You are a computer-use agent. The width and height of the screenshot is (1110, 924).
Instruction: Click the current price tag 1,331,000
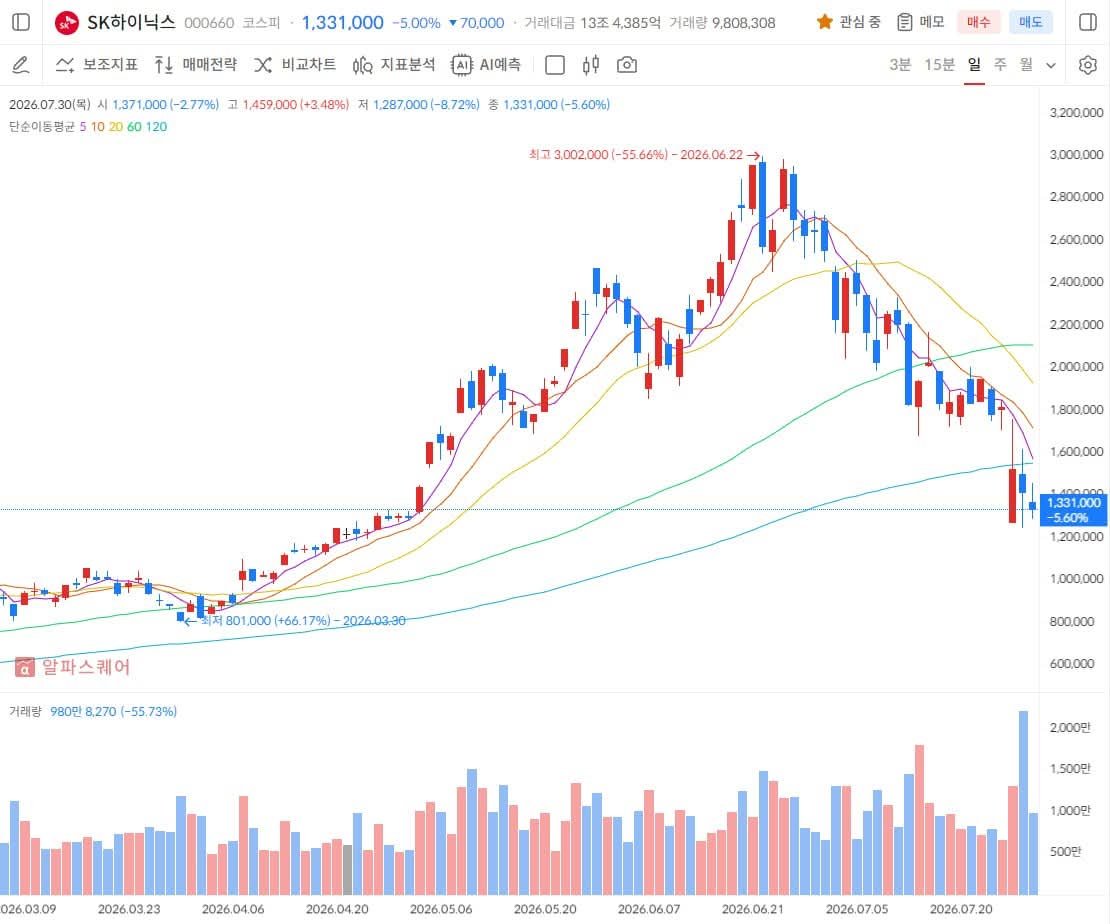tap(1074, 510)
